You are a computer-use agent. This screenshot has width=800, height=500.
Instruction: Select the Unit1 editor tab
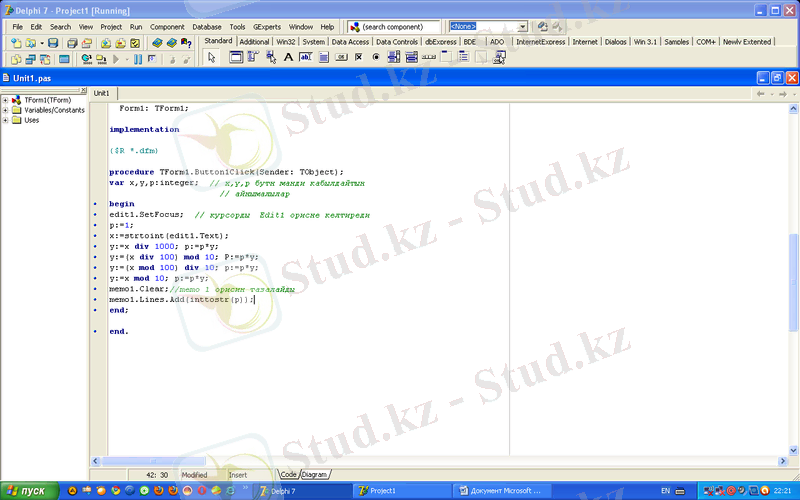(102, 93)
